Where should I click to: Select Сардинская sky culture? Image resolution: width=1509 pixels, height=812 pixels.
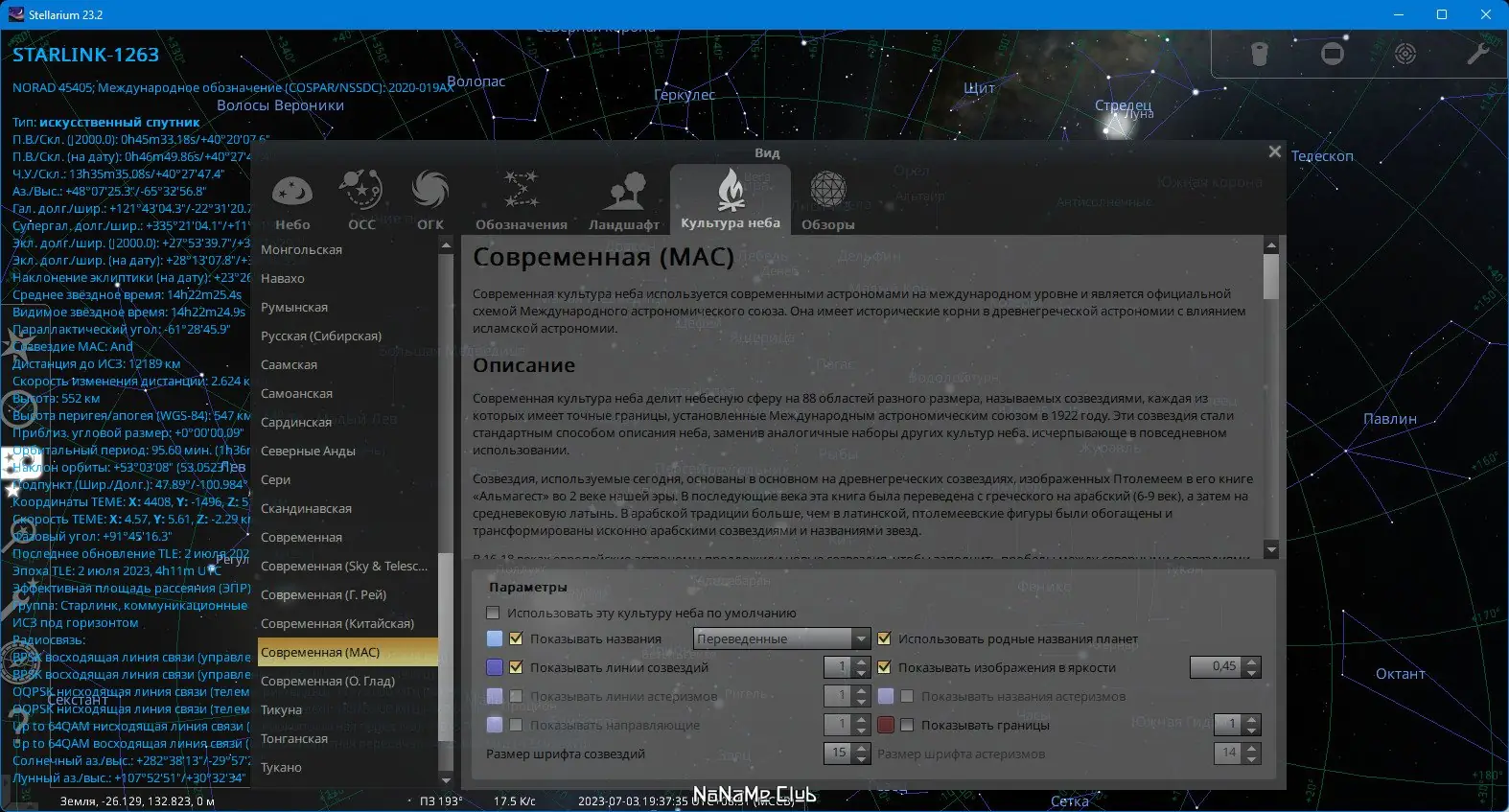click(x=348, y=422)
